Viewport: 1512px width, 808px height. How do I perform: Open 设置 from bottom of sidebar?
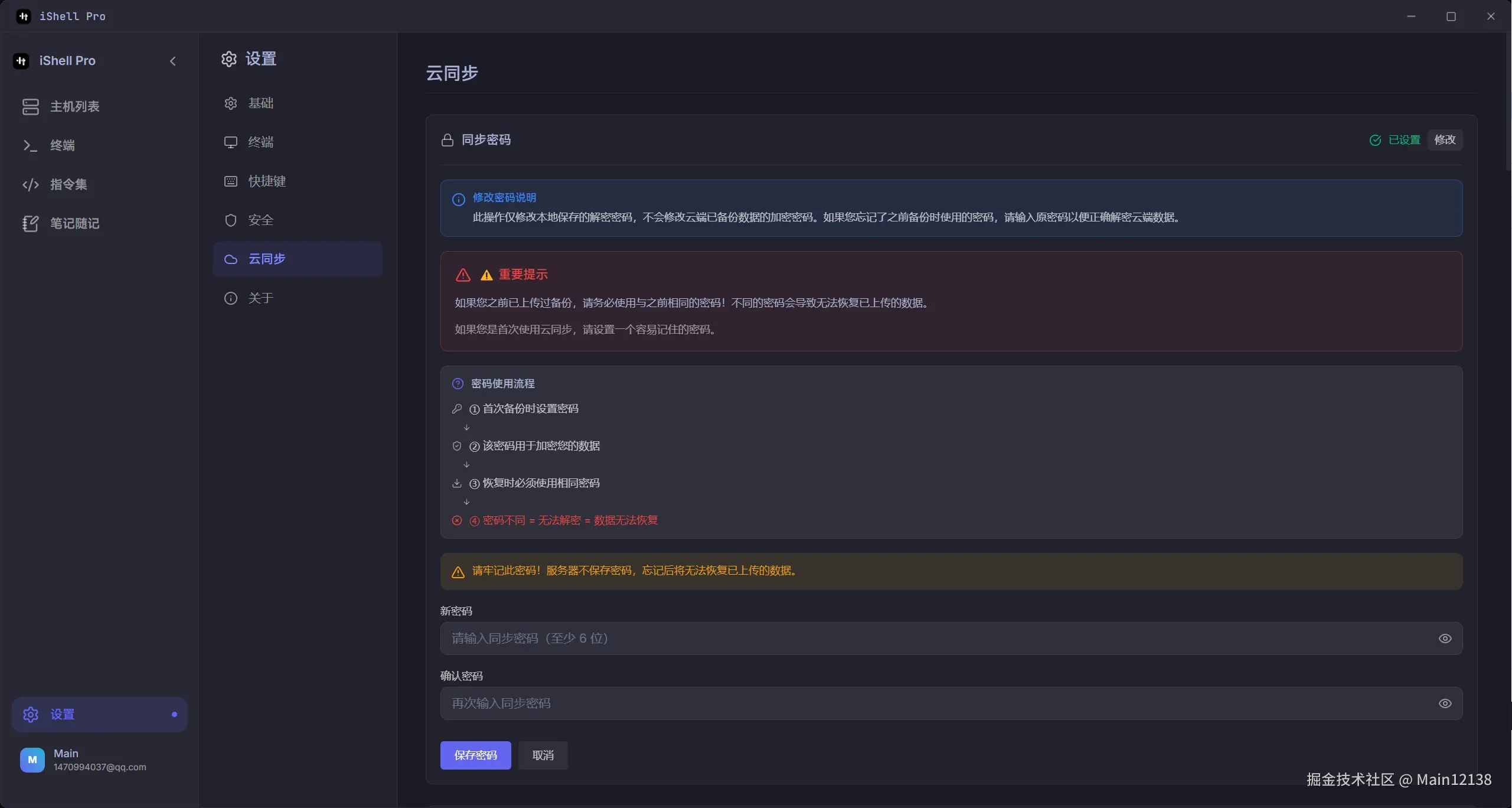61,714
